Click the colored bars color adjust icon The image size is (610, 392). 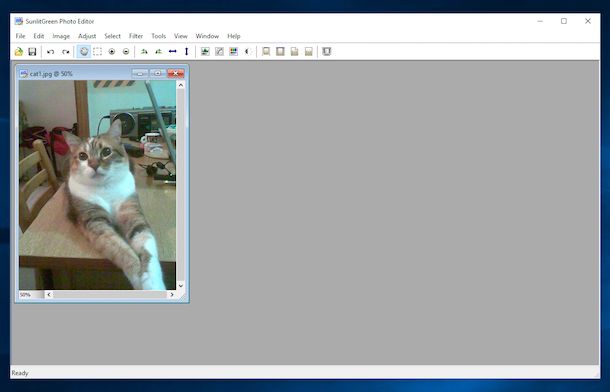click(x=233, y=51)
